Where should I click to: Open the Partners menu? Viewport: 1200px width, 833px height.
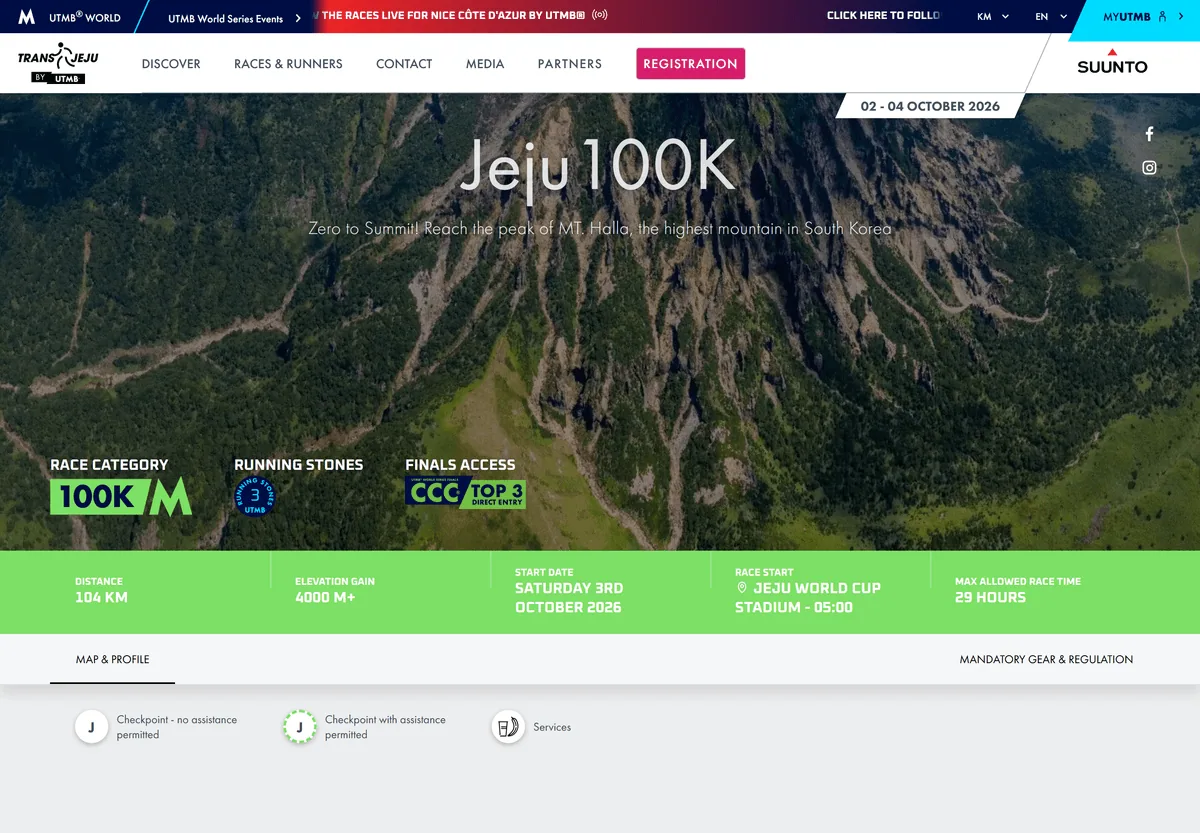pyautogui.click(x=570, y=63)
